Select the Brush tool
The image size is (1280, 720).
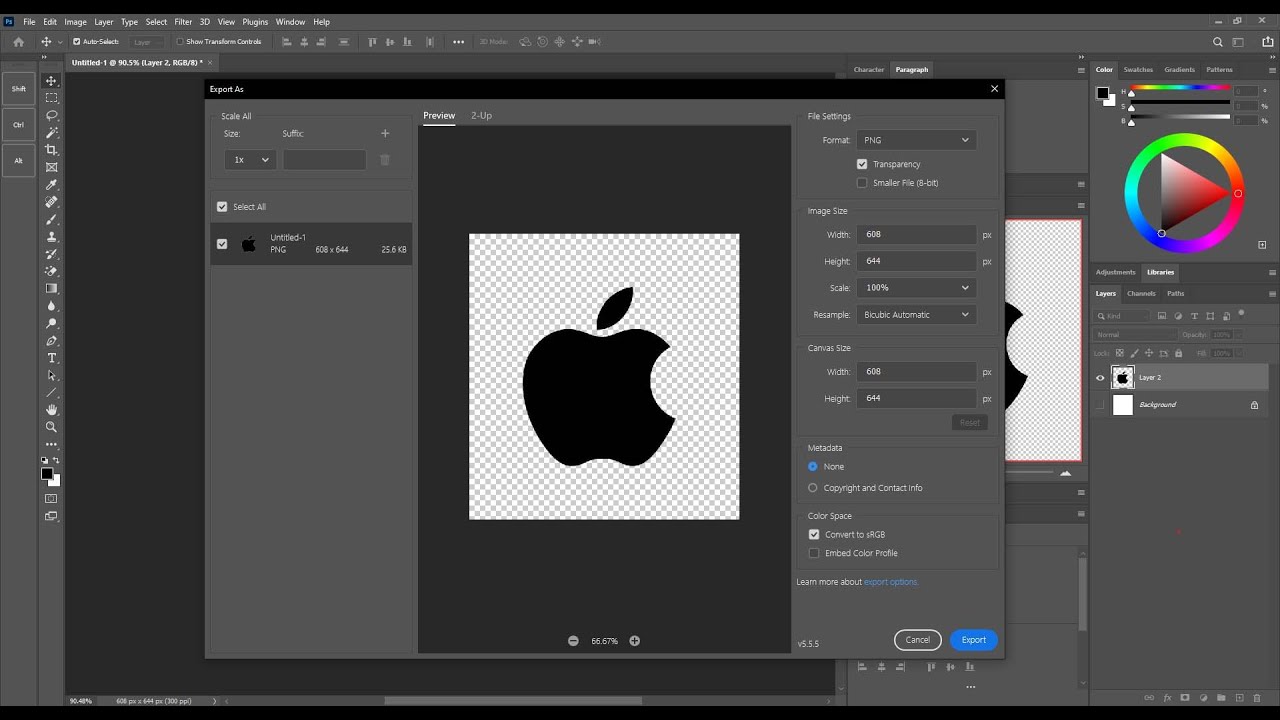(52, 220)
